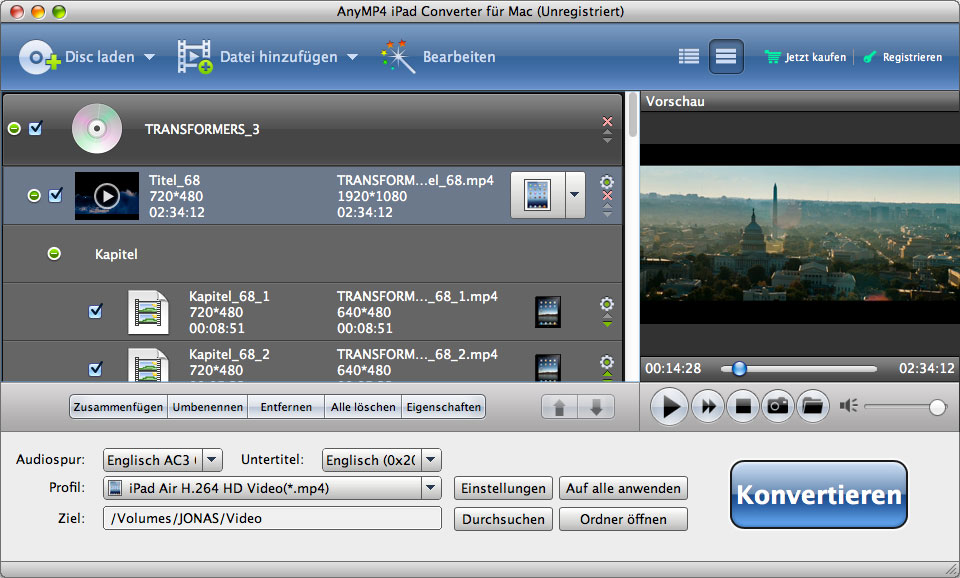Collapse the TRANSFORMERS_3 disc entry
960x578 pixels.
tap(14, 129)
